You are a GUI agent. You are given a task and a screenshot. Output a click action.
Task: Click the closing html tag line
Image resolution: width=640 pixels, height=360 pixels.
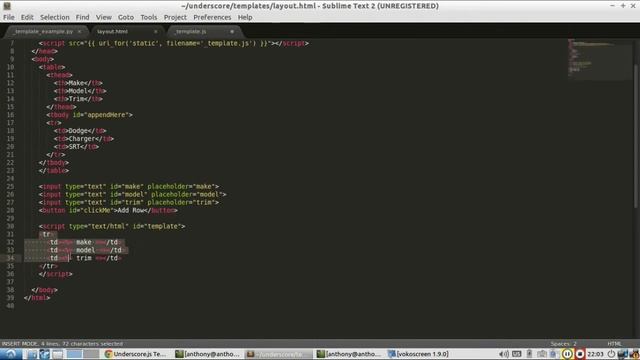37,298
